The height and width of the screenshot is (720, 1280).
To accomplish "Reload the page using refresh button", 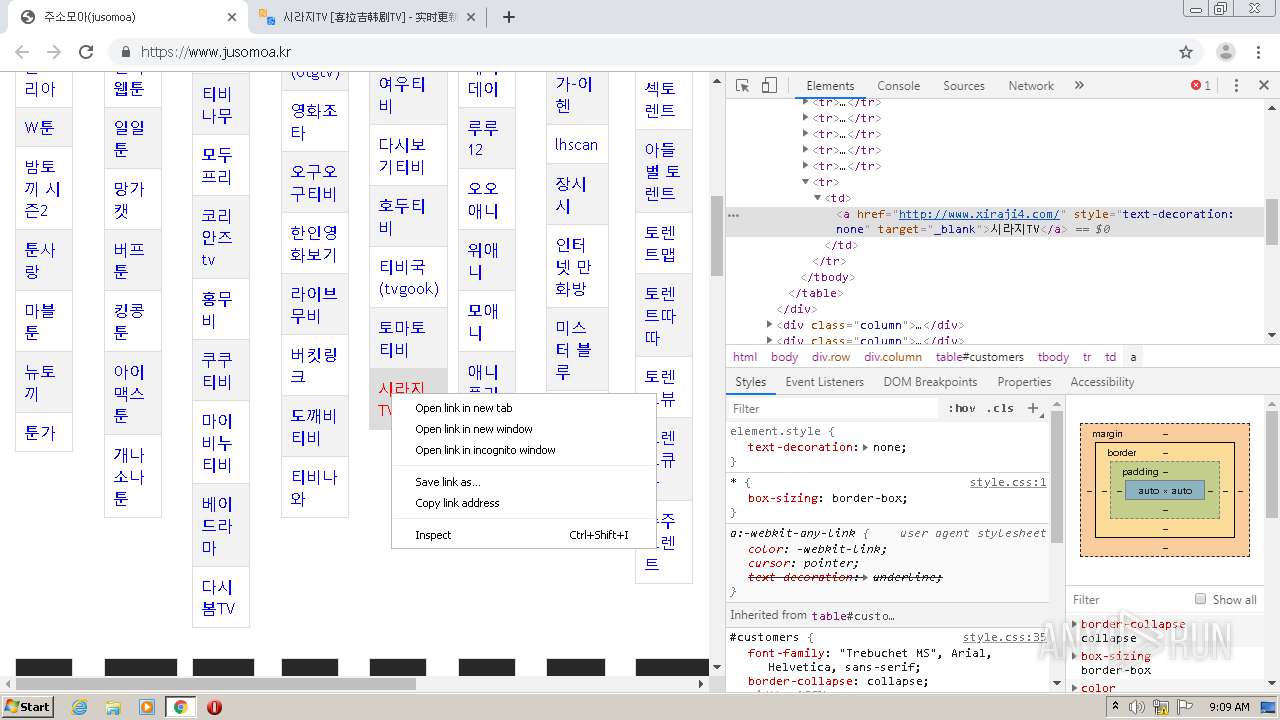I will [86, 52].
